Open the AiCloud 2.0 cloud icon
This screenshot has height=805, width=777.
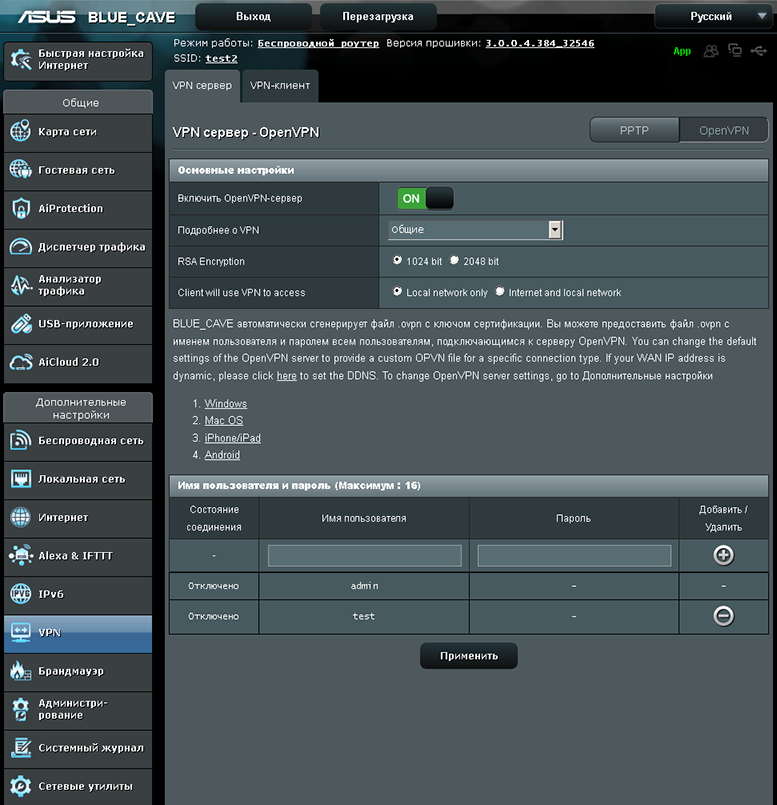(x=21, y=362)
